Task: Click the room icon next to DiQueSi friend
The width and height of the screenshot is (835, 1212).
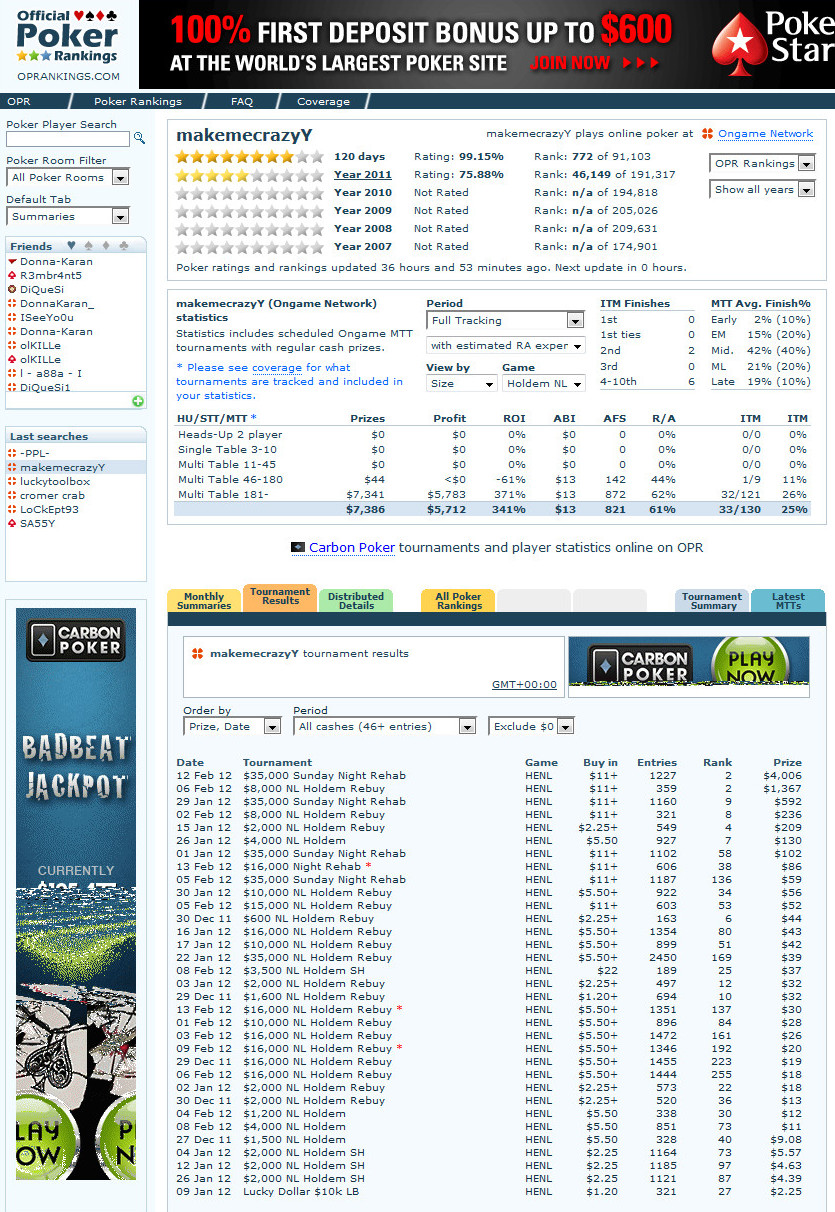Action: [12, 289]
